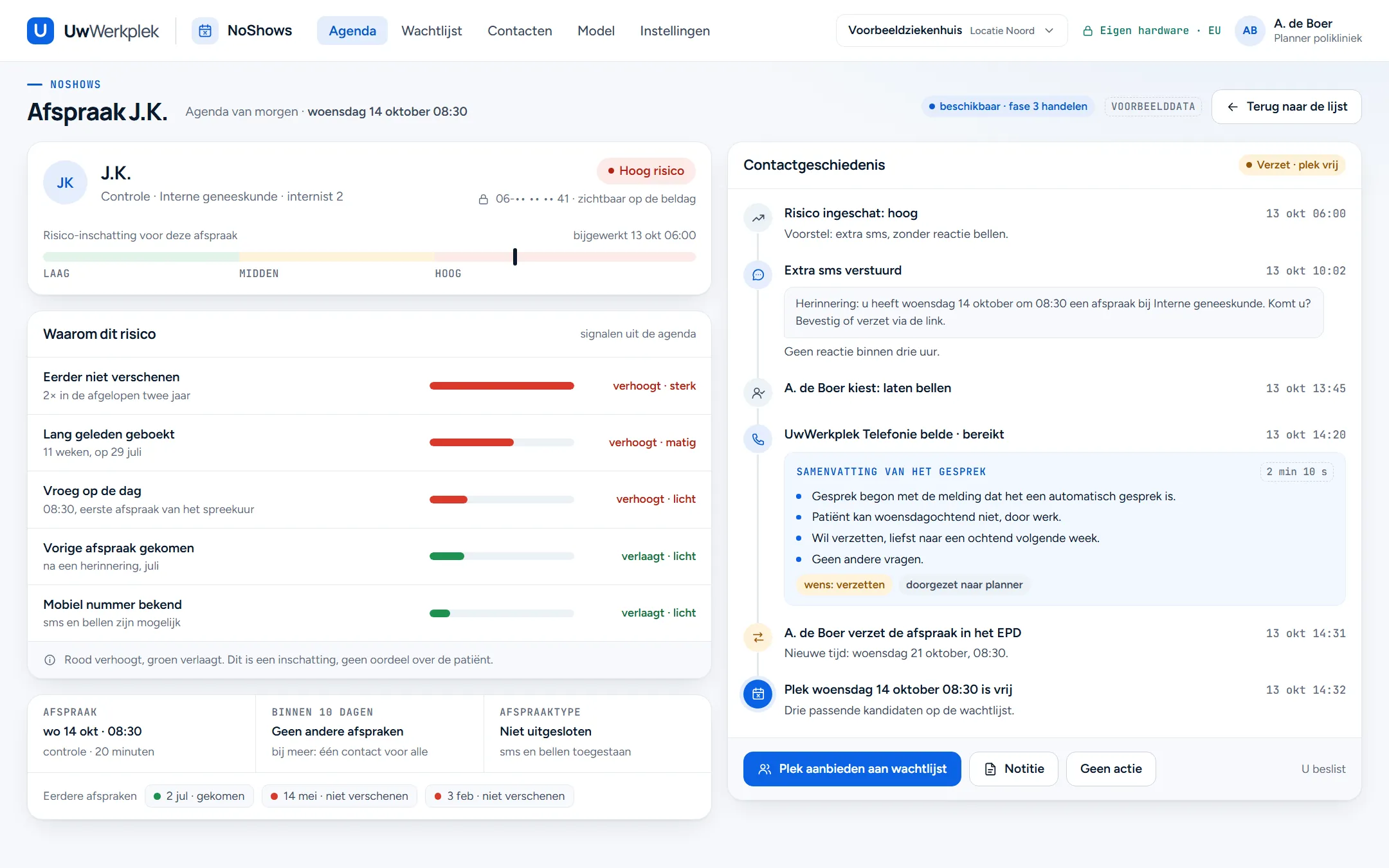The width and height of the screenshot is (1389, 868).
Task: Click the 14 mei niet verschenen chip
Action: (340, 796)
